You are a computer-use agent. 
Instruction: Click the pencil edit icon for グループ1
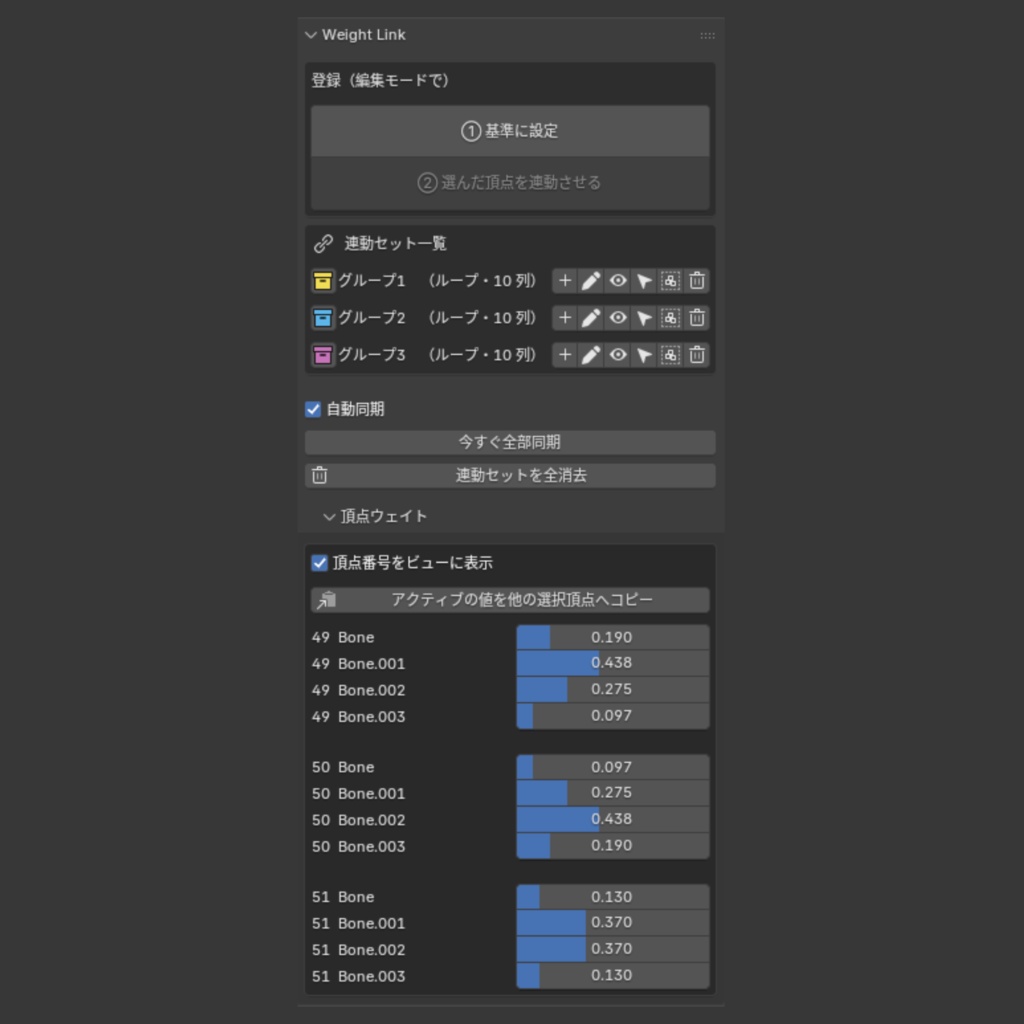click(591, 281)
